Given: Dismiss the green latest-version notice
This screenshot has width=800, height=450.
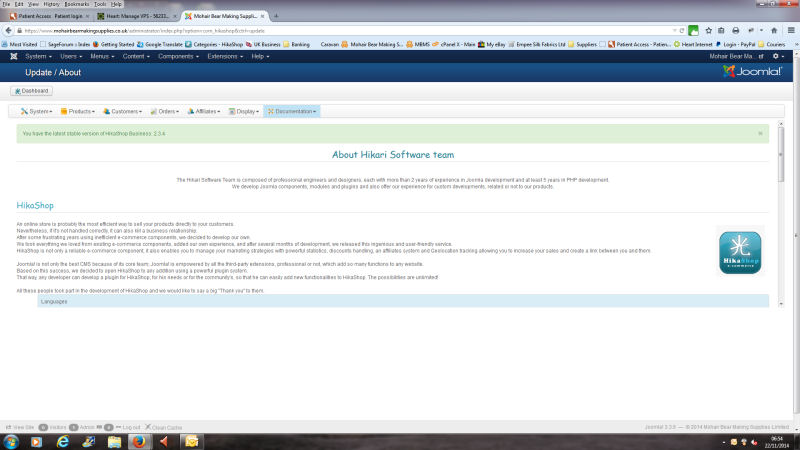Looking at the screenshot, I should tap(760, 134).
